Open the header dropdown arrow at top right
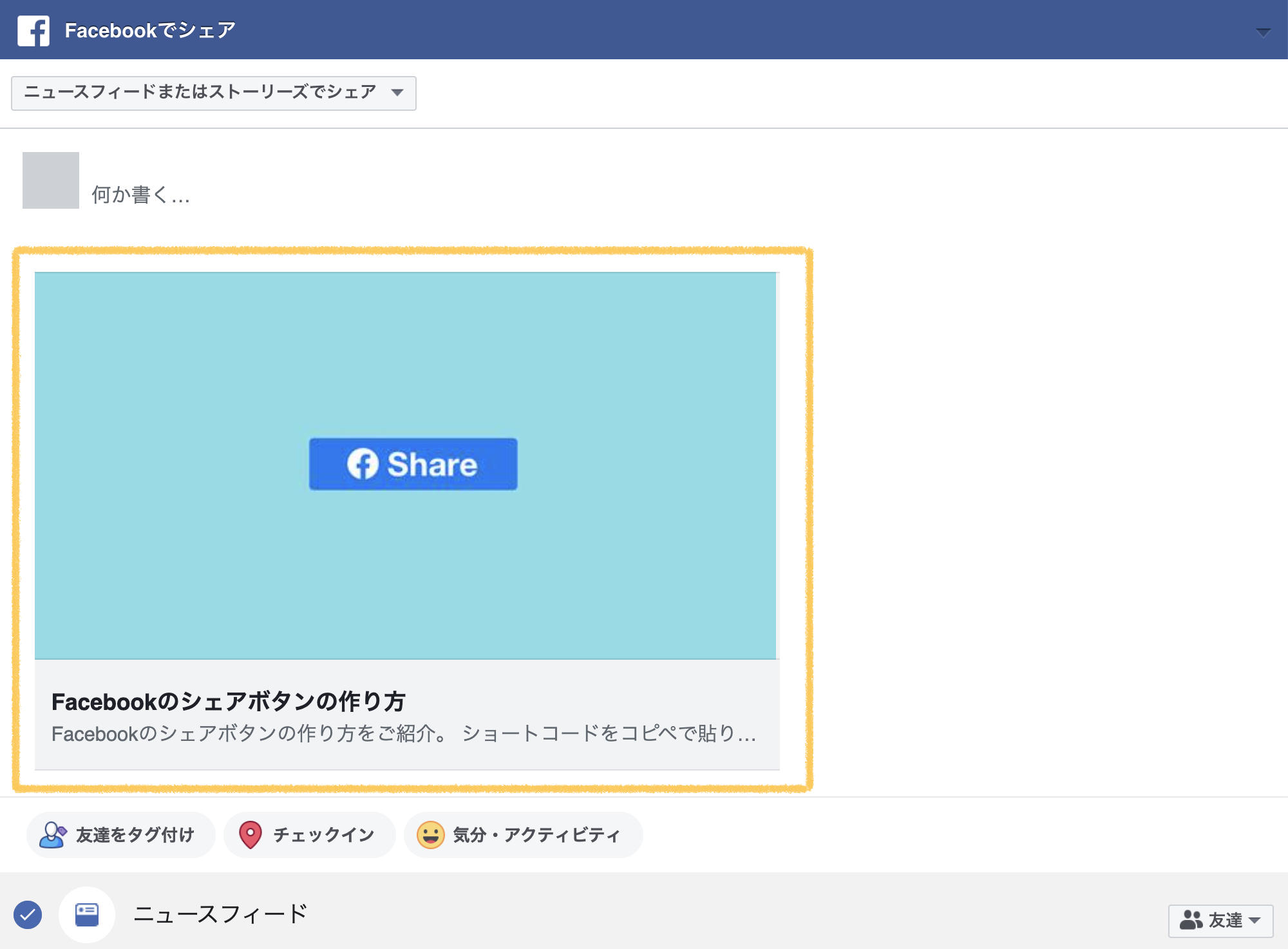 click(x=1263, y=32)
